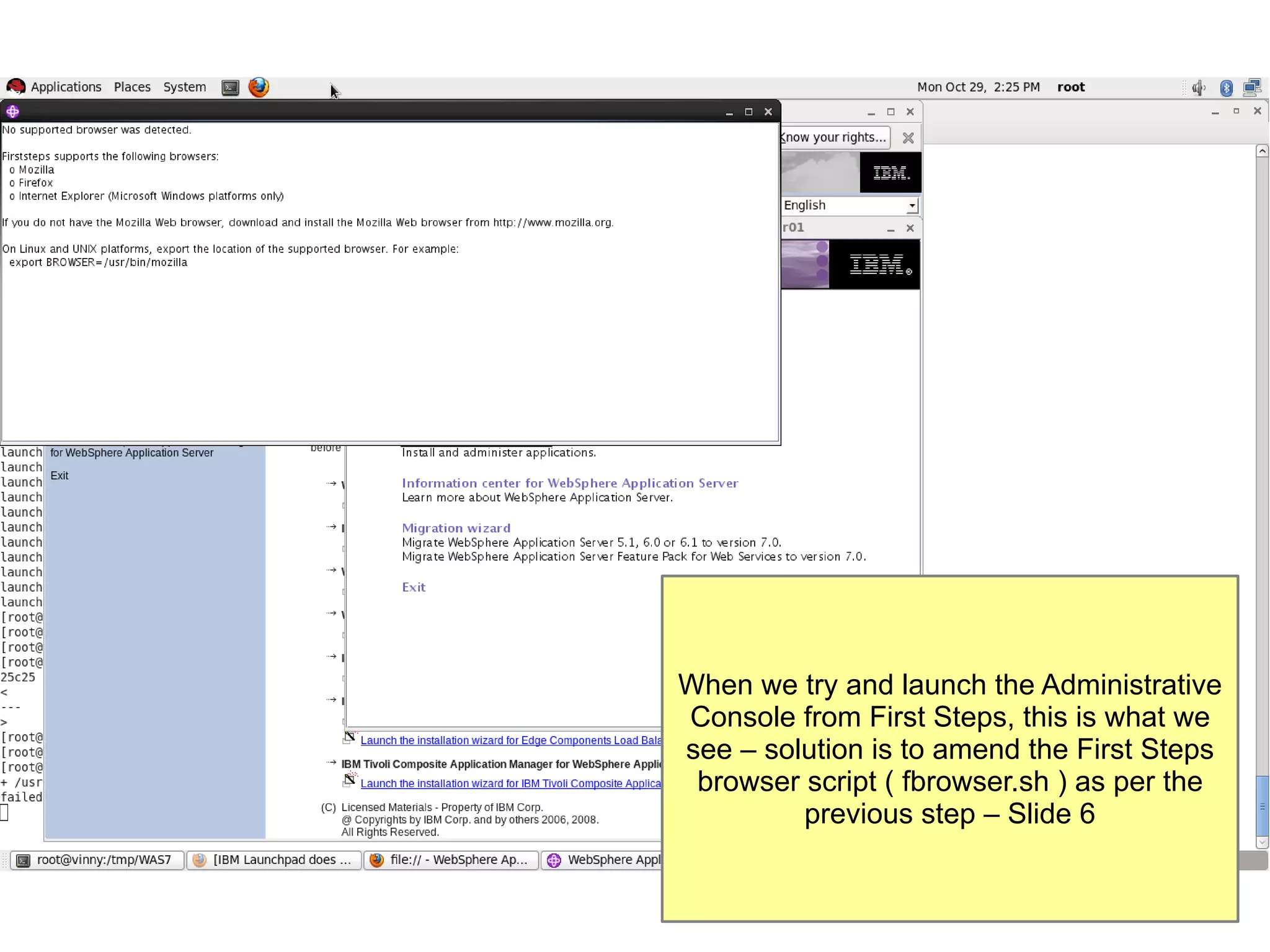Click the Install and administer applications text
1270x952 pixels.
point(499,453)
